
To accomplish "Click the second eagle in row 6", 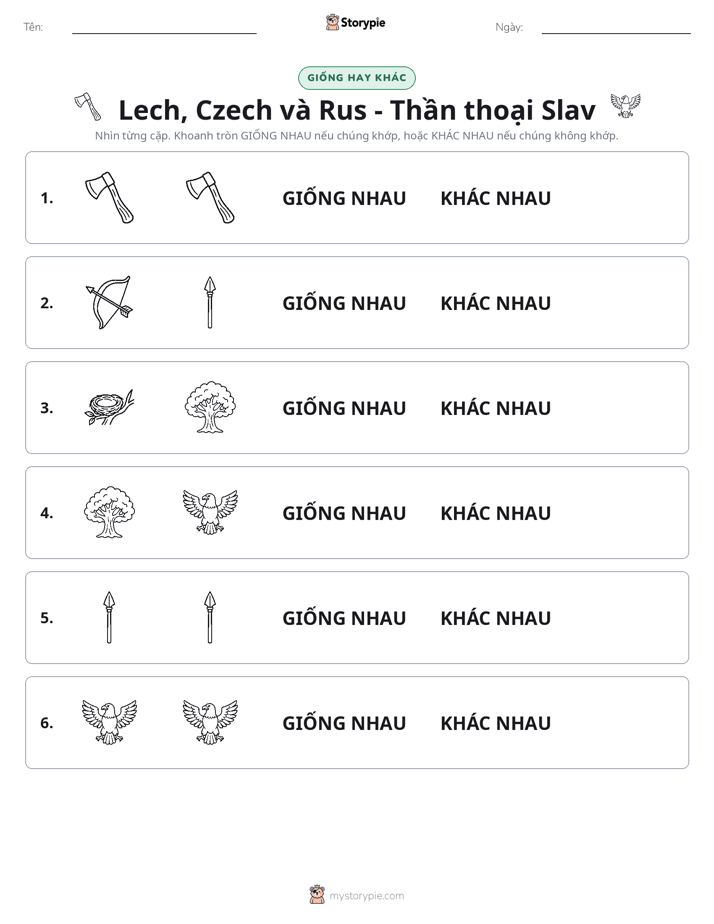I will click(x=210, y=722).
